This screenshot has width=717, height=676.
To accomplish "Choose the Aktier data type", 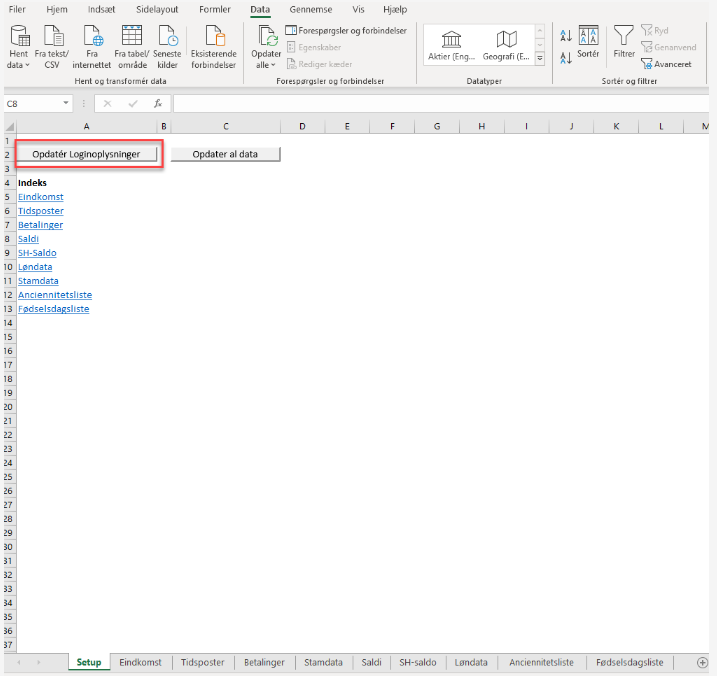I will click(x=451, y=46).
